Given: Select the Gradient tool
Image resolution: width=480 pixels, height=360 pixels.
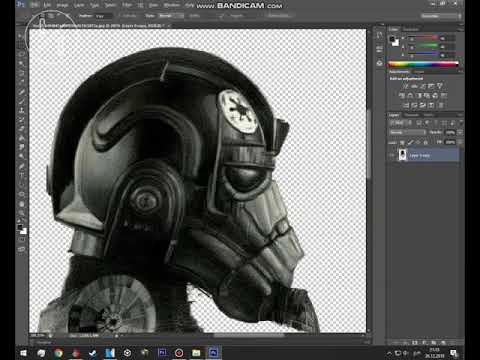Looking at the screenshot, I should [21, 138].
